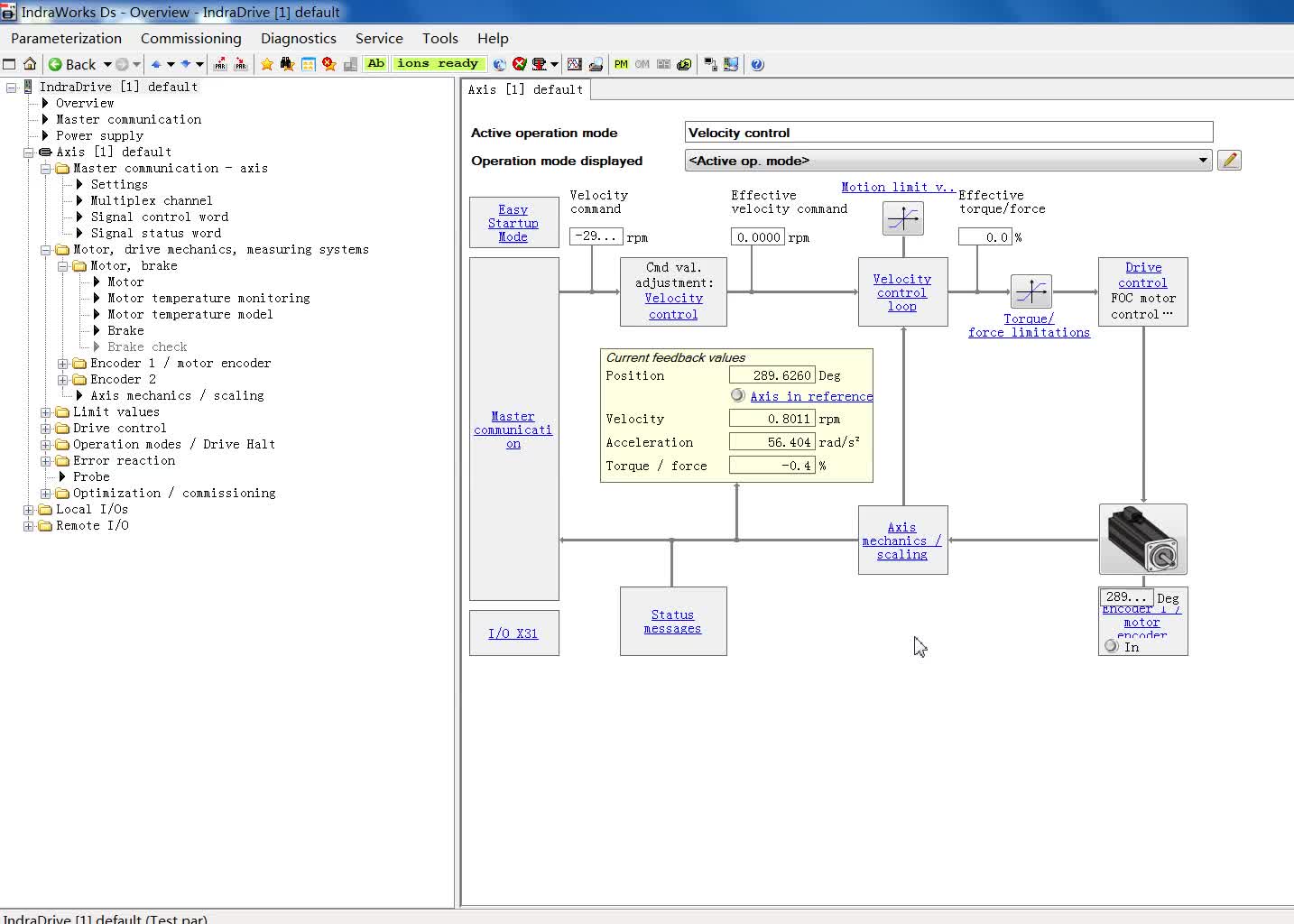Switch to OM operating mode
This screenshot has width=1294, height=924.
(x=642, y=64)
